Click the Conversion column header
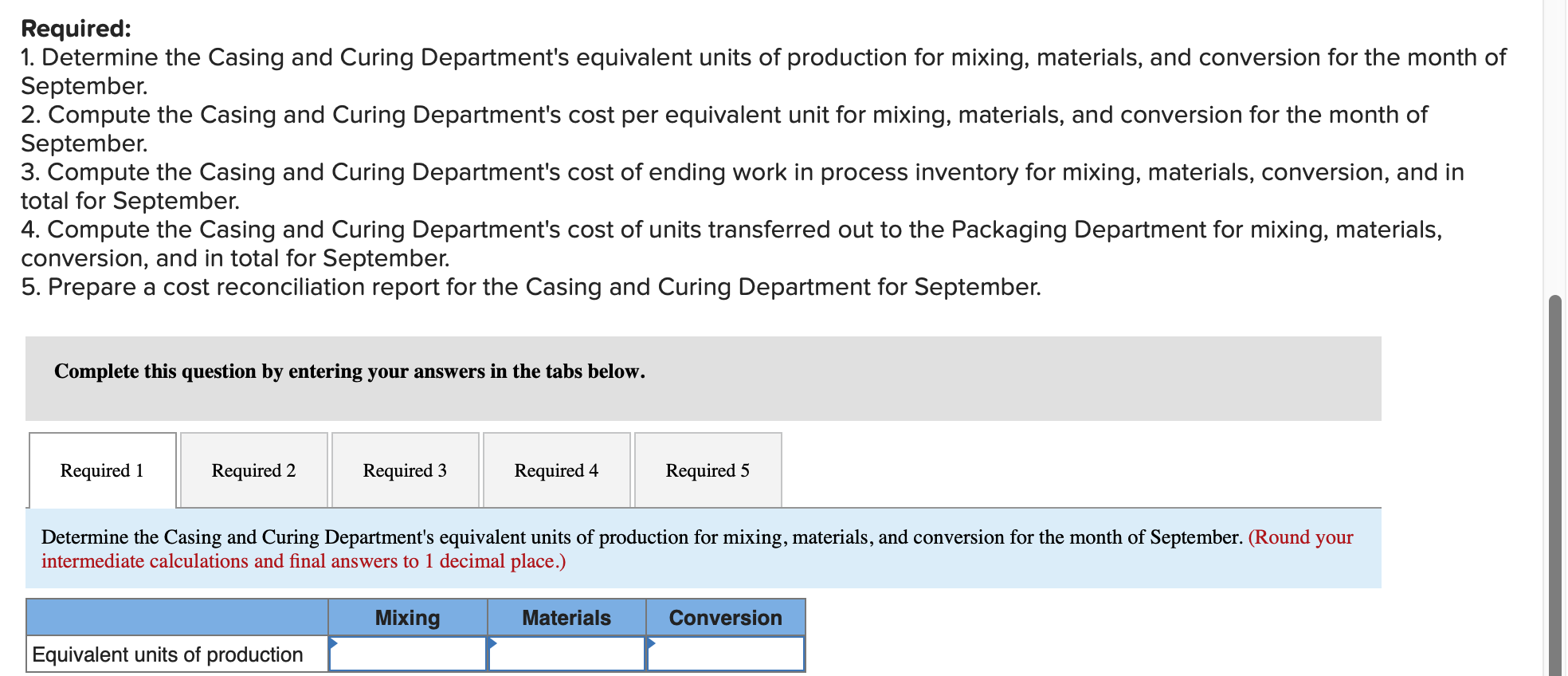This screenshot has height=676, width=1568. pos(725,618)
